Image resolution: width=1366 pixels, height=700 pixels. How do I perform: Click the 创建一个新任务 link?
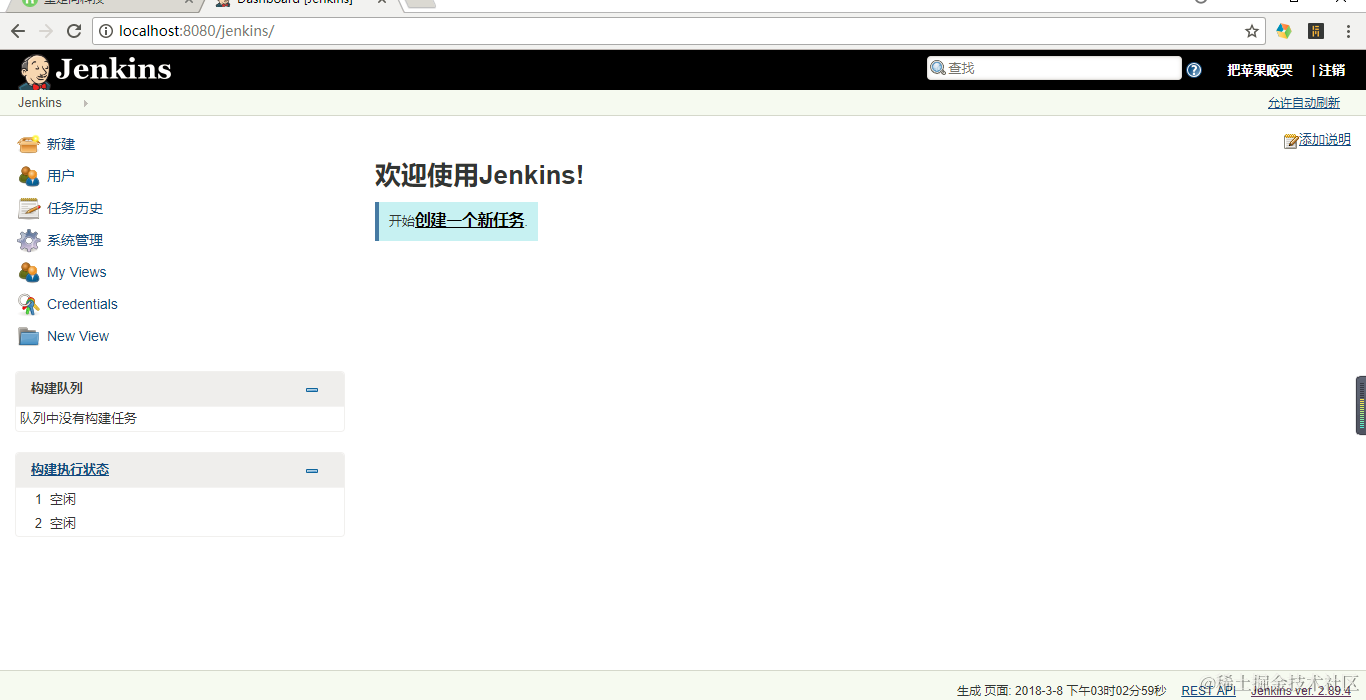[470, 220]
